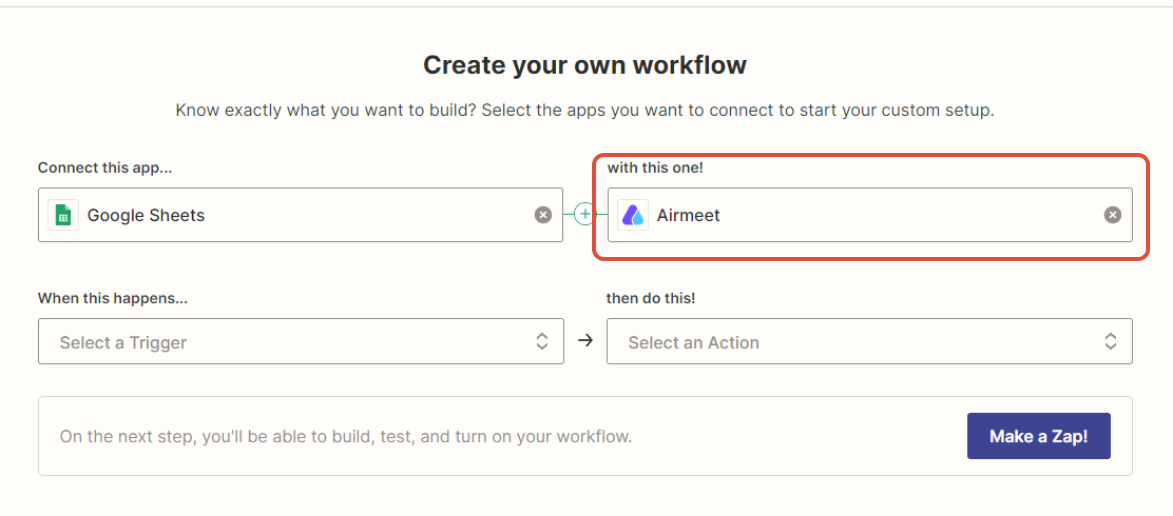Viewport: 1173px width, 516px height.
Task: Click the Airmeet app logo
Action: (x=633, y=215)
